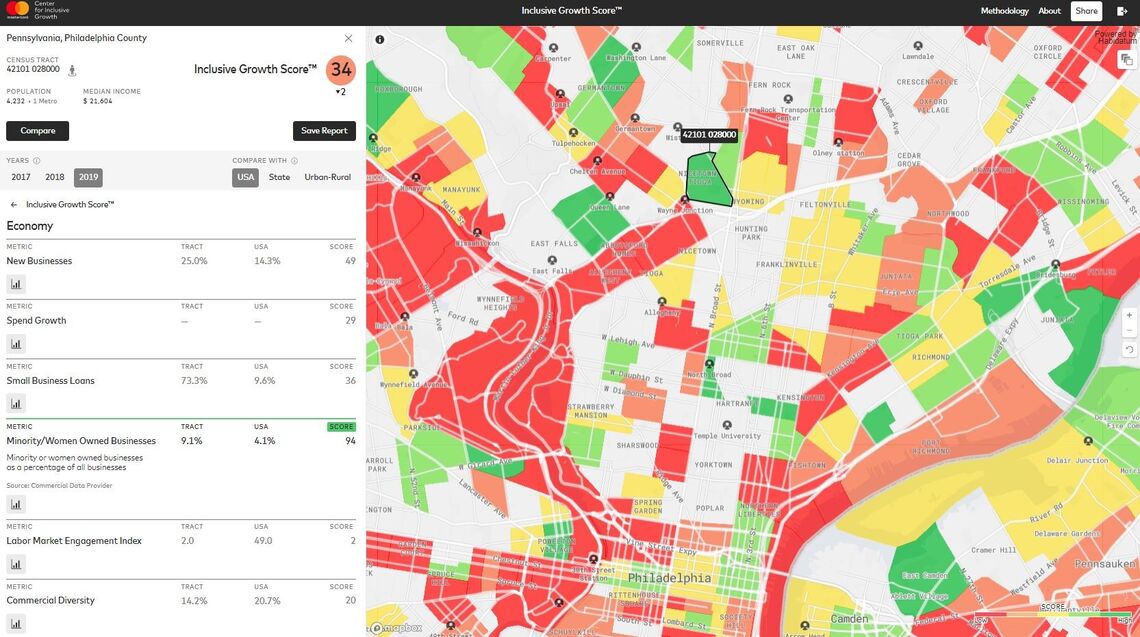Click the map zoom out minus button
This screenshot has height=637, width=1140.
click(x=1129, y=331)
